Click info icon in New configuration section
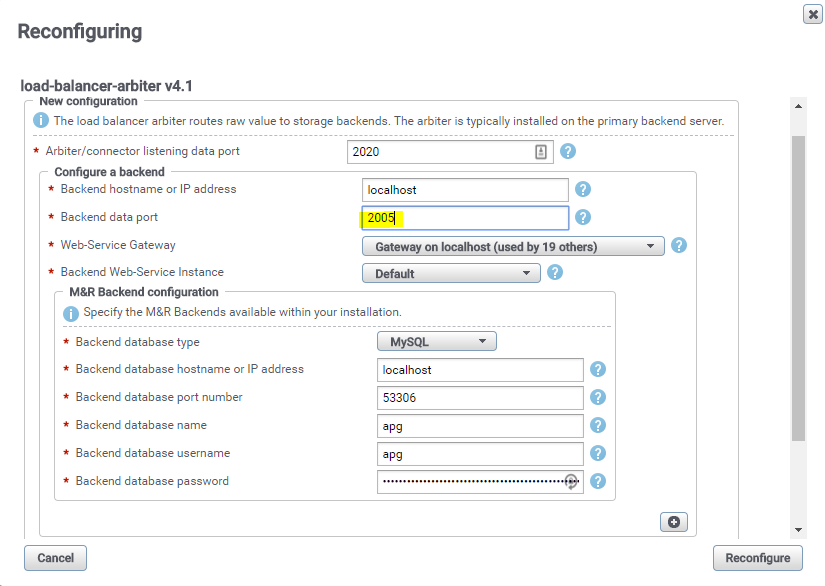The height and width of the screenshot is (586, 825). pos(42,120)
